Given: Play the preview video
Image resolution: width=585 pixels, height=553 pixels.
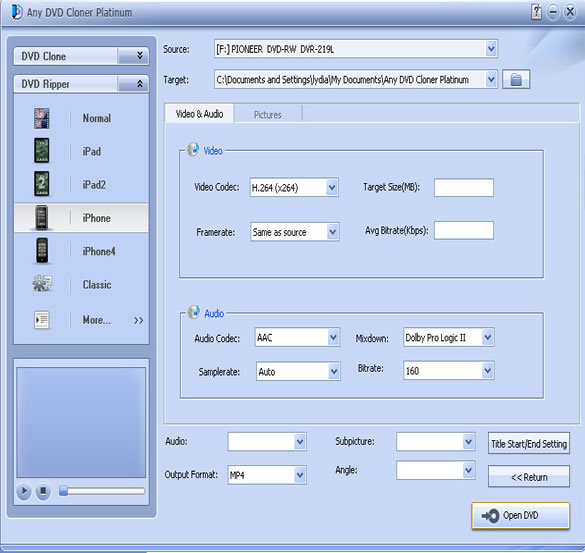Looking at the screenshot, I should tap(24, 491).
